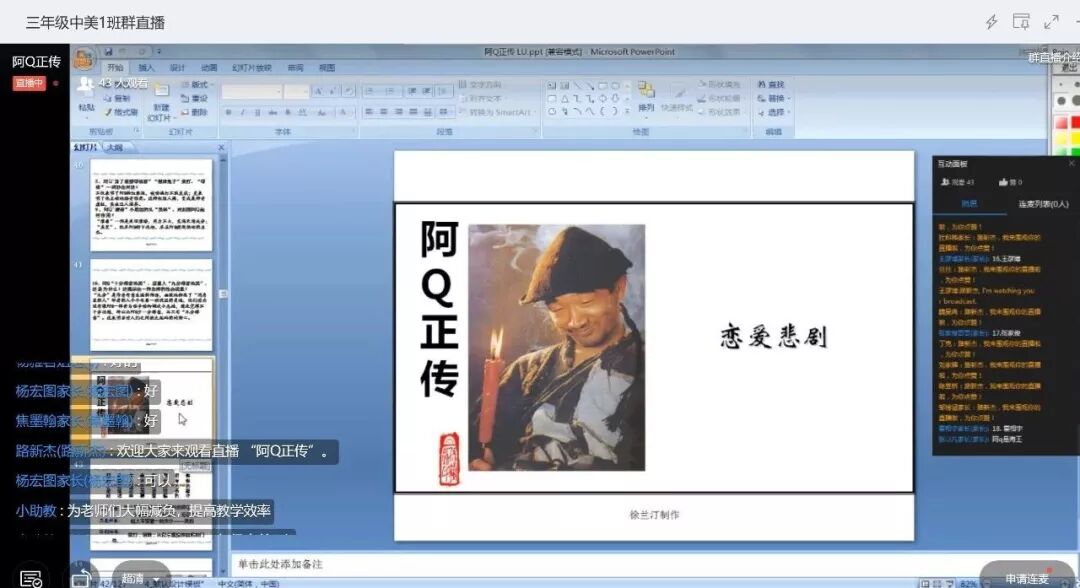Click 重设 reset slide button
This screenshot has height=588, width=1080.
click(x=194, y=98)
